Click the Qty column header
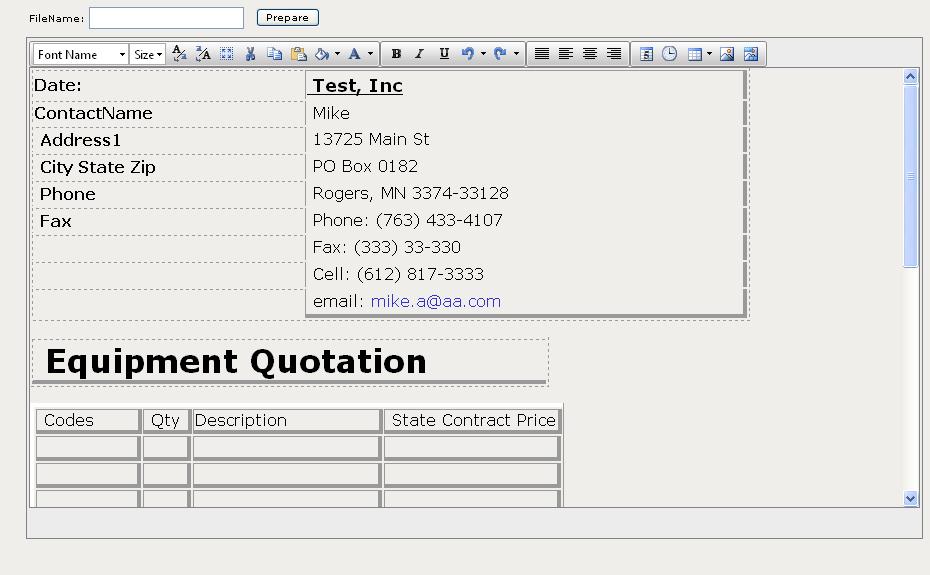Screen dimensions: 930x575 pos(165,420)
